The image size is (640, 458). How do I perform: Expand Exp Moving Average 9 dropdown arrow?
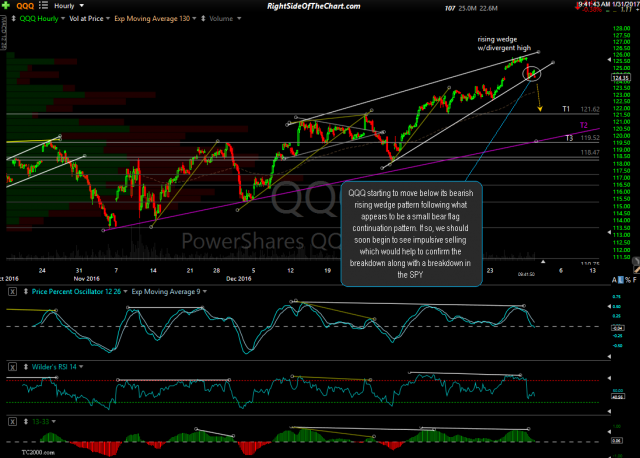tap(204, 291)
